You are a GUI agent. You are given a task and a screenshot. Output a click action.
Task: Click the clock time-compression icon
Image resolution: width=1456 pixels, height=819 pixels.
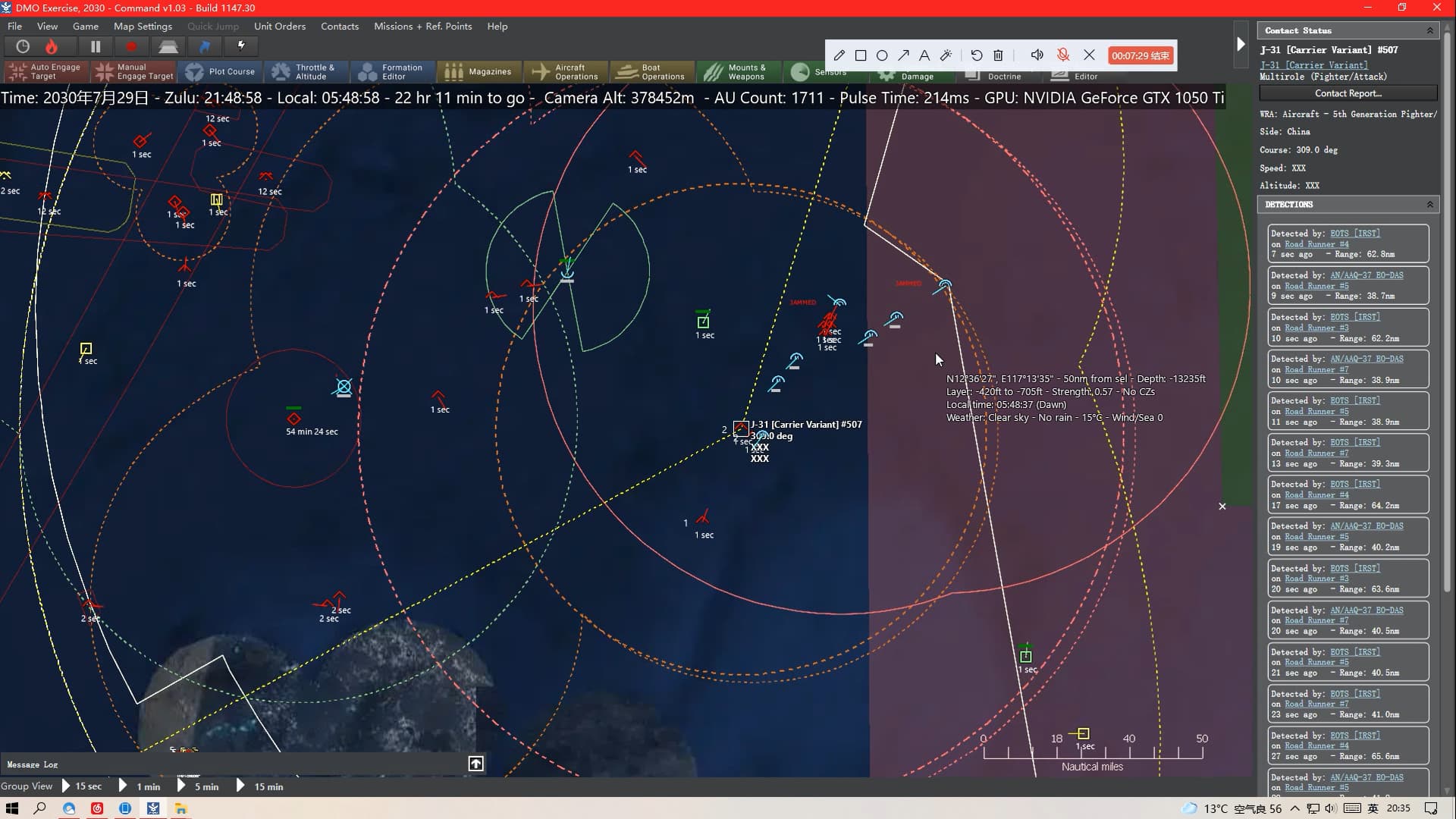click(23, 46)
